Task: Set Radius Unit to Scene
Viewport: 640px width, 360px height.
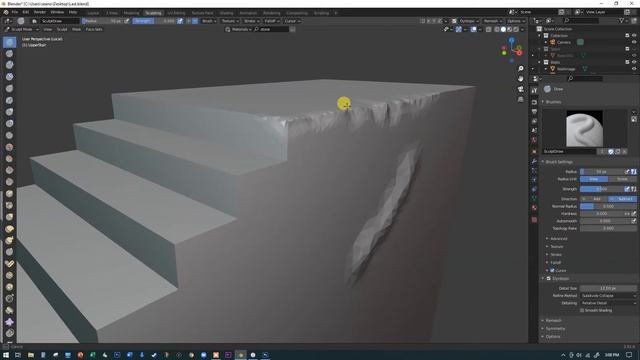Action: tap(622, 179)
